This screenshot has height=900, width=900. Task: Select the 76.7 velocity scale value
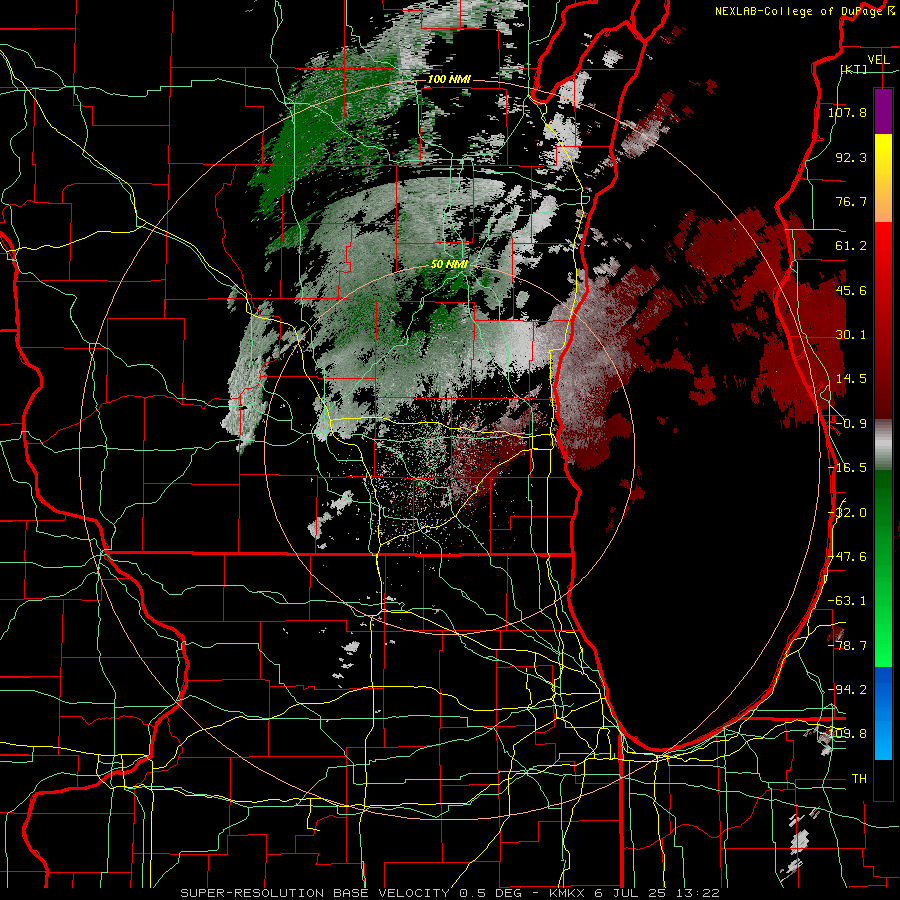point(851,201)
